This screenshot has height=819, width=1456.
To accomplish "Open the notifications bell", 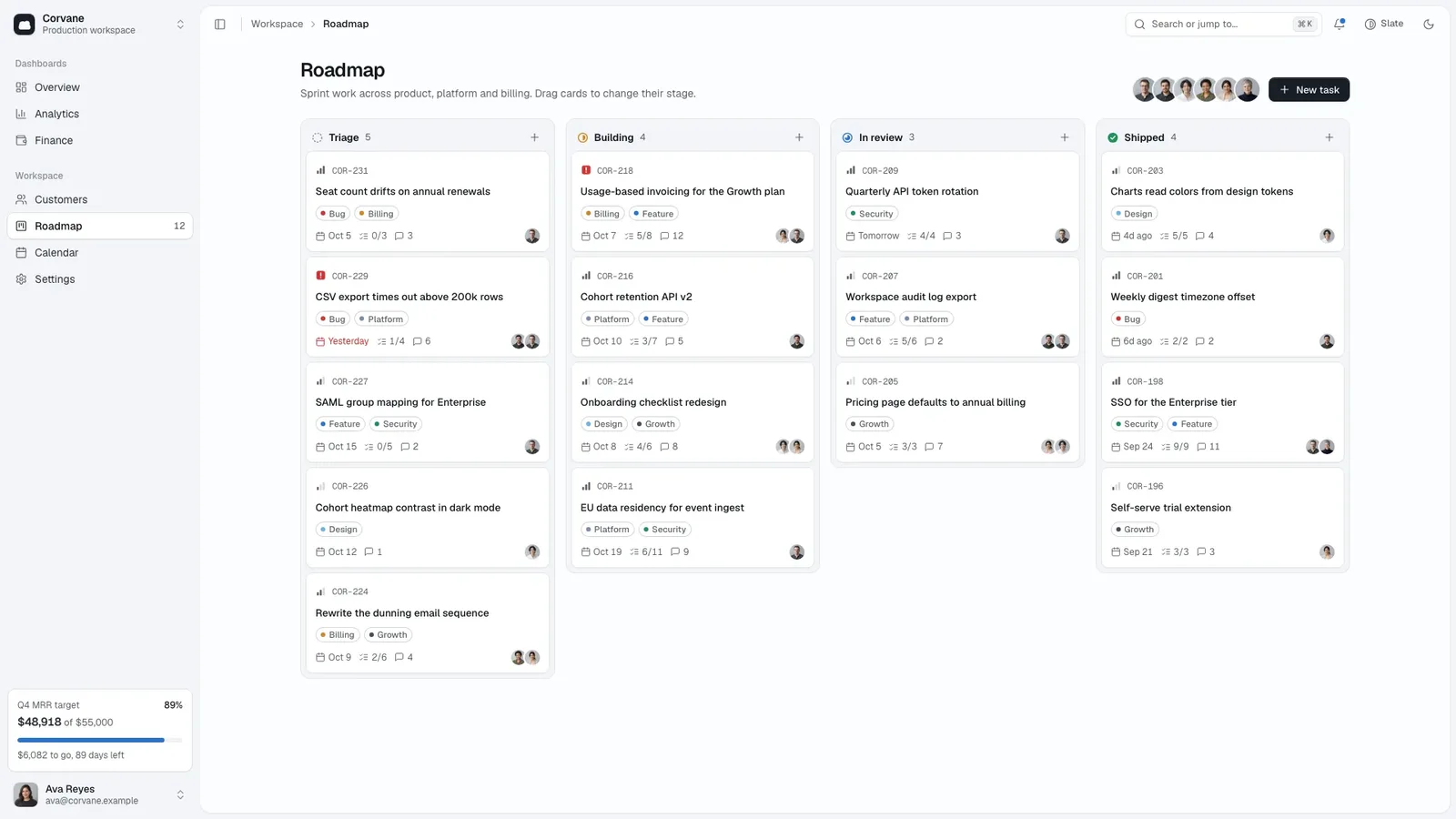I will click(1340, 25).
